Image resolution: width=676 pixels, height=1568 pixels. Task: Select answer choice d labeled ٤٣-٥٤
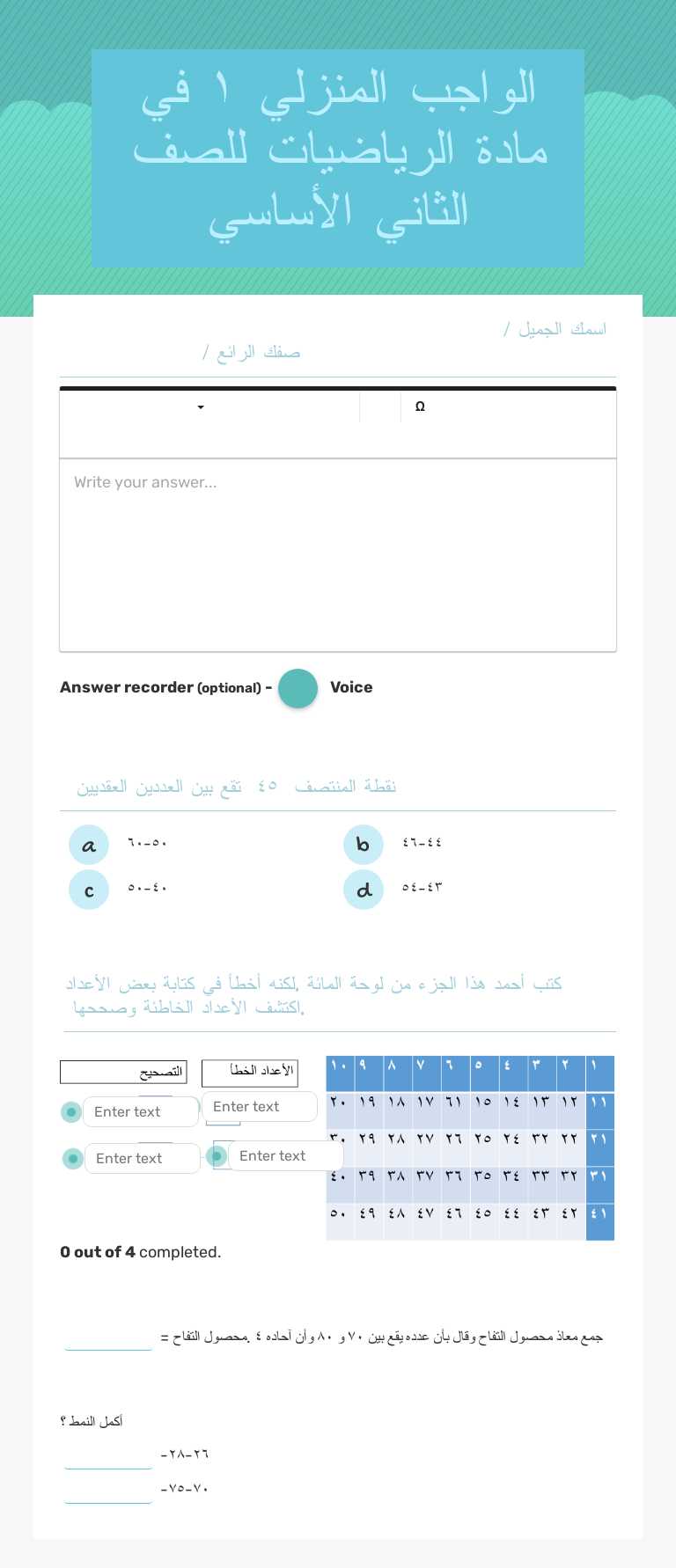click(x=364, y=890)
